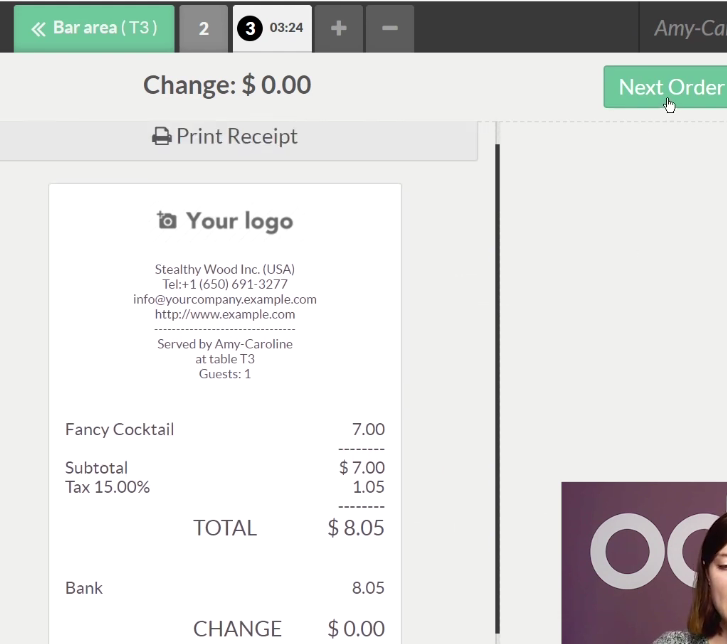Remove current order with minus icon
The height and width of the screenshot is (644, 727).
coord(390,28)
